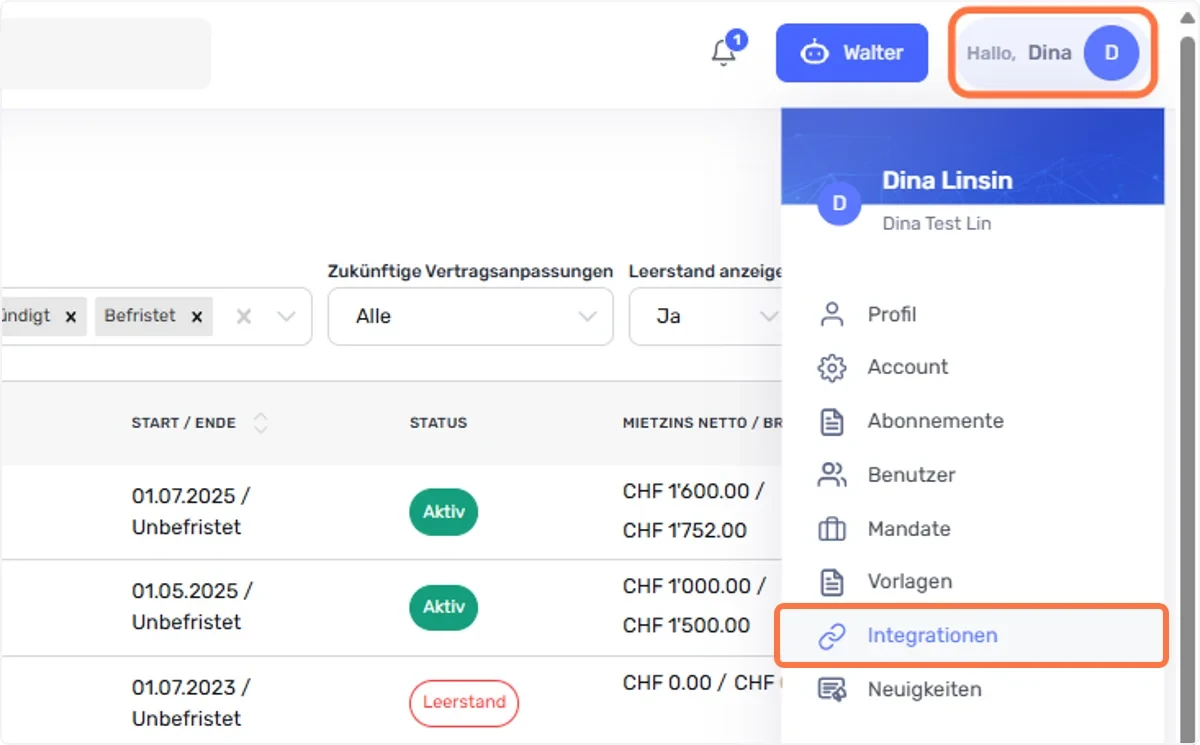Click the D avatar in the header

coord(1111,53)
